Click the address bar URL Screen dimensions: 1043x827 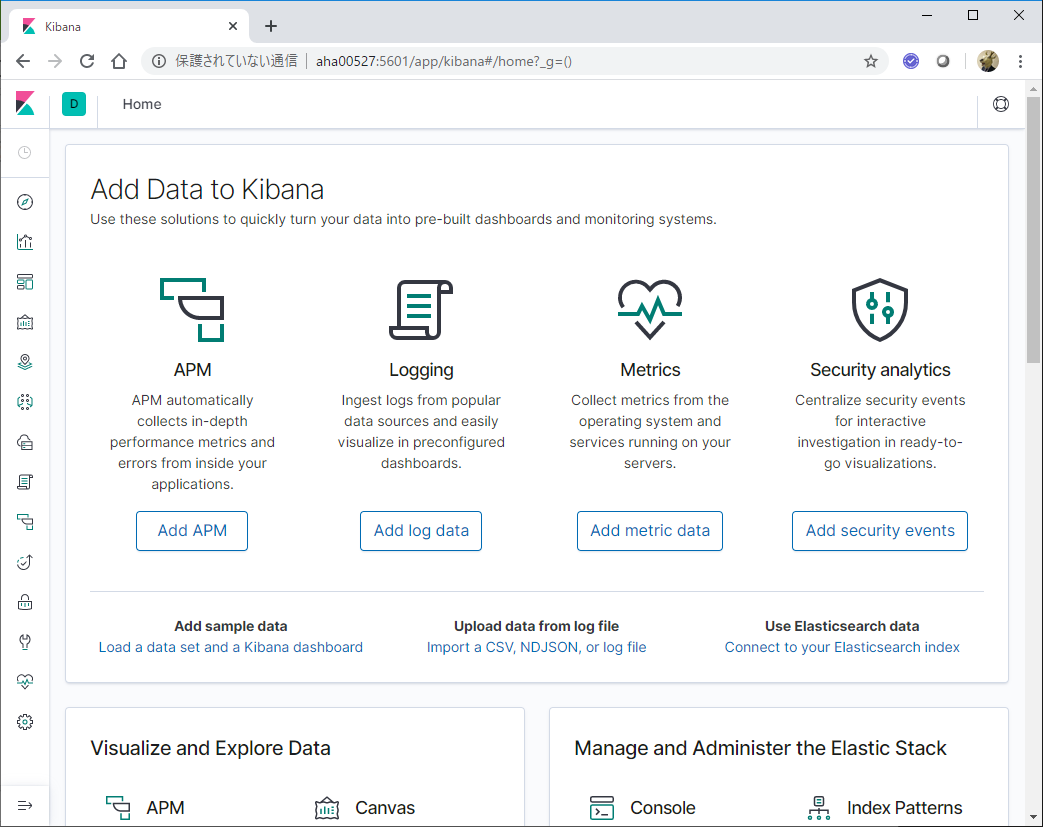(444, 61)
